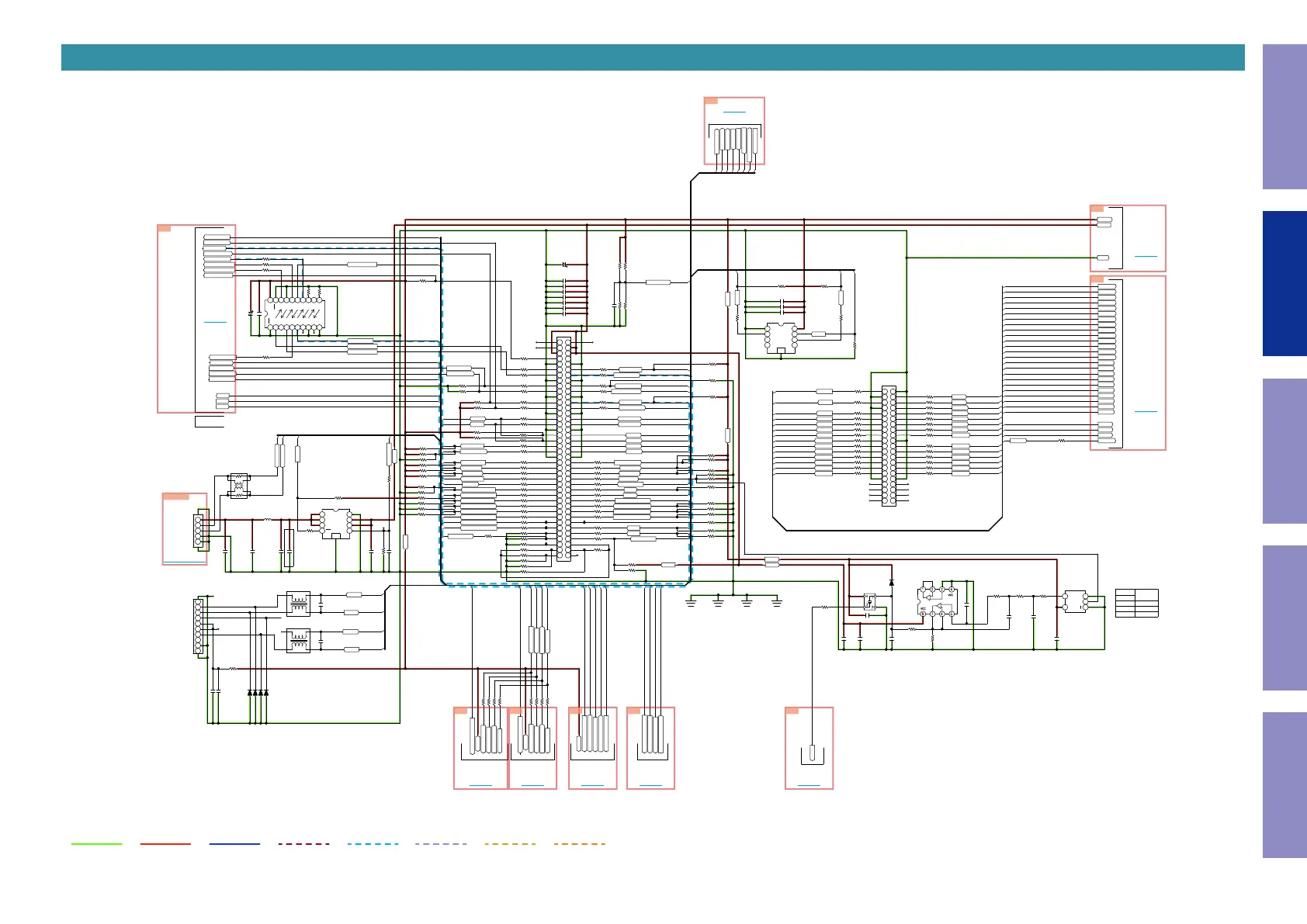Click the solid blue legend line
Image resolution: width=1307 pixels, height=924 pixels.
[234, 844]
